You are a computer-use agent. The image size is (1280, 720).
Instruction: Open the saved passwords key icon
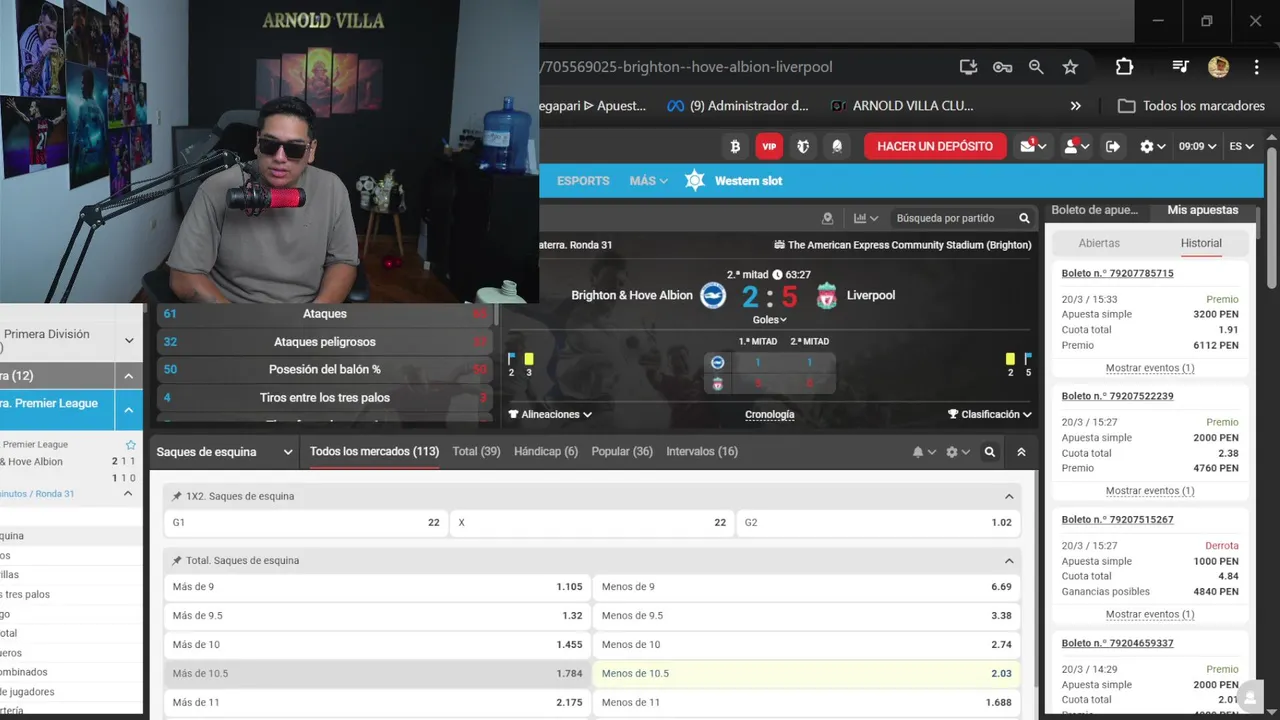click(x=1002, y=67)
